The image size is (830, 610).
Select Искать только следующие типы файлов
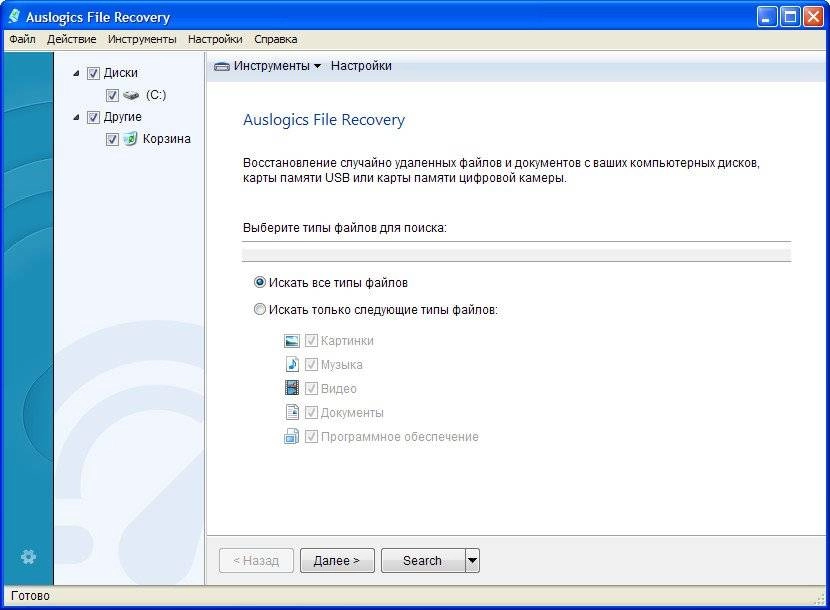[x=259, y=309]
